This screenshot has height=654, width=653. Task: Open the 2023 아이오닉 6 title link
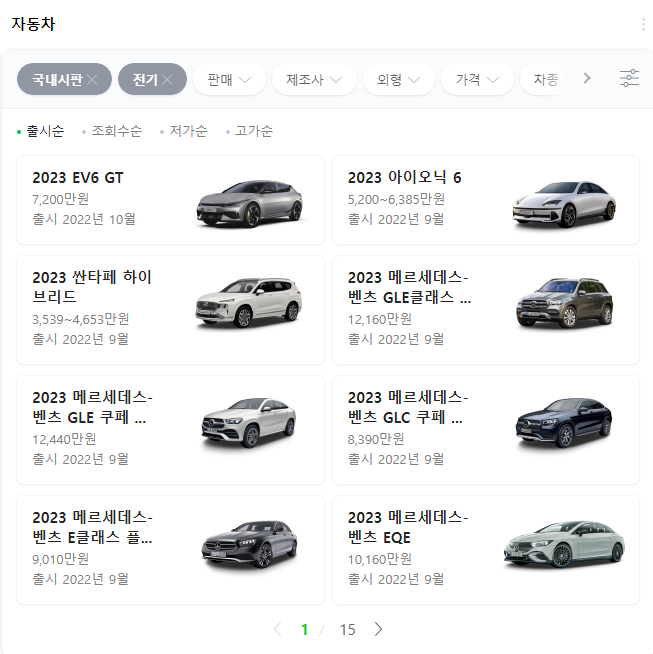[x=404, y=178]
